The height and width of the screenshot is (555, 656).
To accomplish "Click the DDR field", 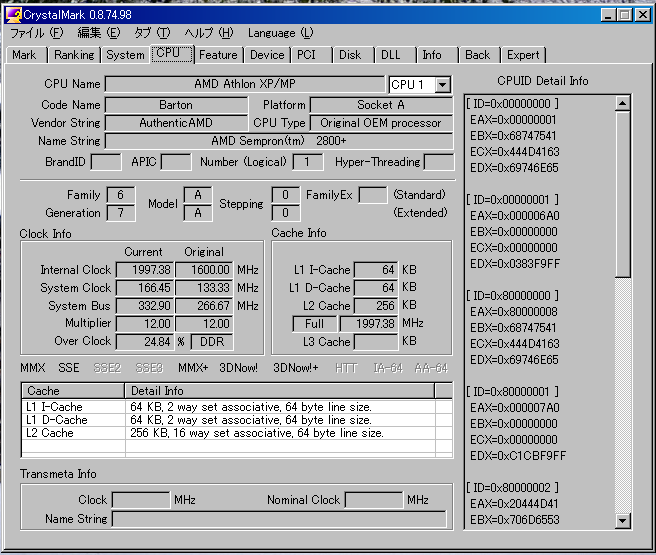I will tap(212, 342).
